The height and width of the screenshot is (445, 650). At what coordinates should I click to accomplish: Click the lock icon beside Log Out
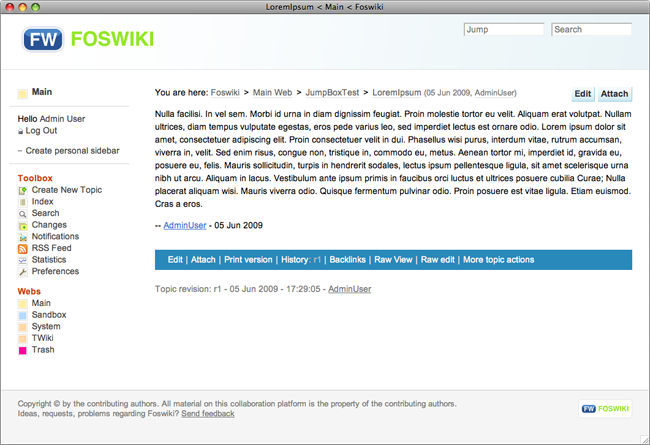[20, 131]
